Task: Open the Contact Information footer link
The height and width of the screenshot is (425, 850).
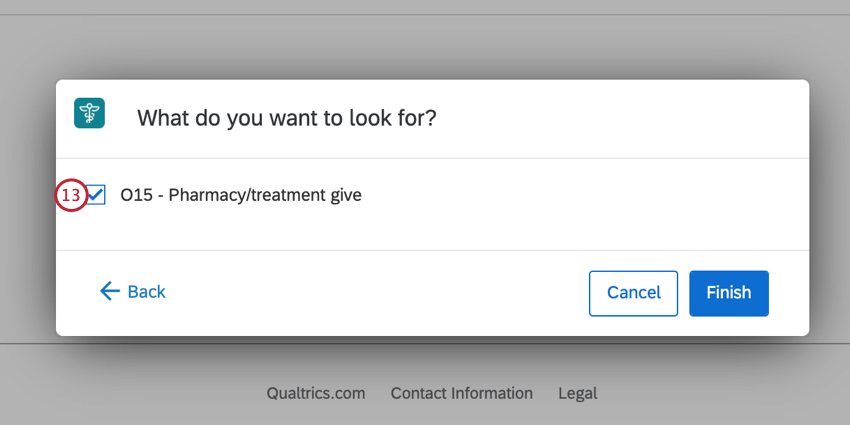Action: click(461, 393)
